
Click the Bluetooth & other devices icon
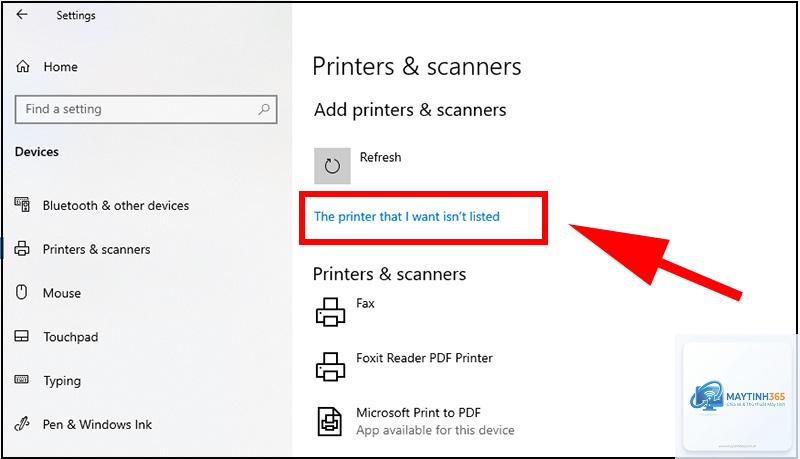(22, 205)
